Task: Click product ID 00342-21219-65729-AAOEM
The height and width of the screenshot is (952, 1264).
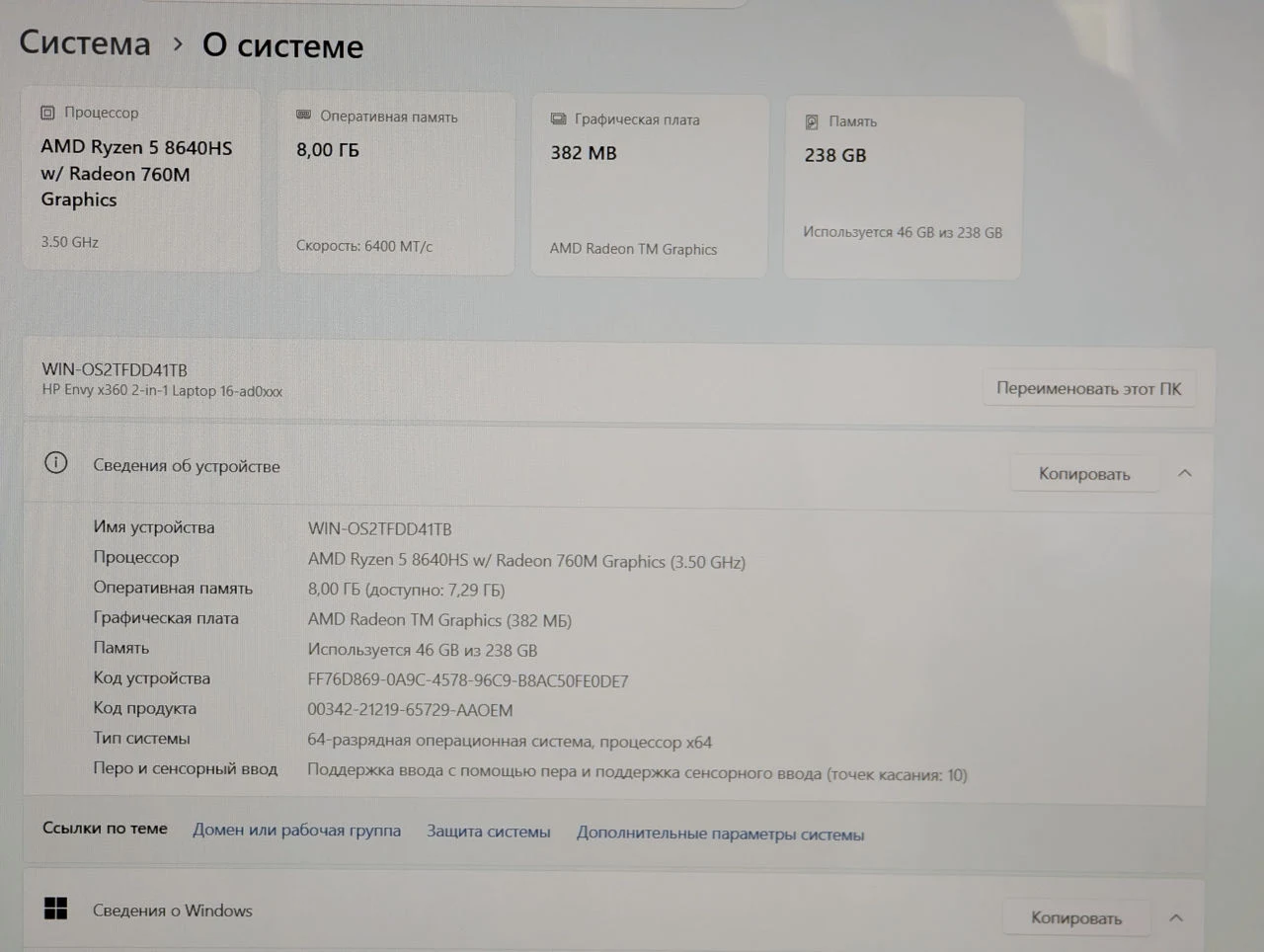Action: tap(410, 710)
